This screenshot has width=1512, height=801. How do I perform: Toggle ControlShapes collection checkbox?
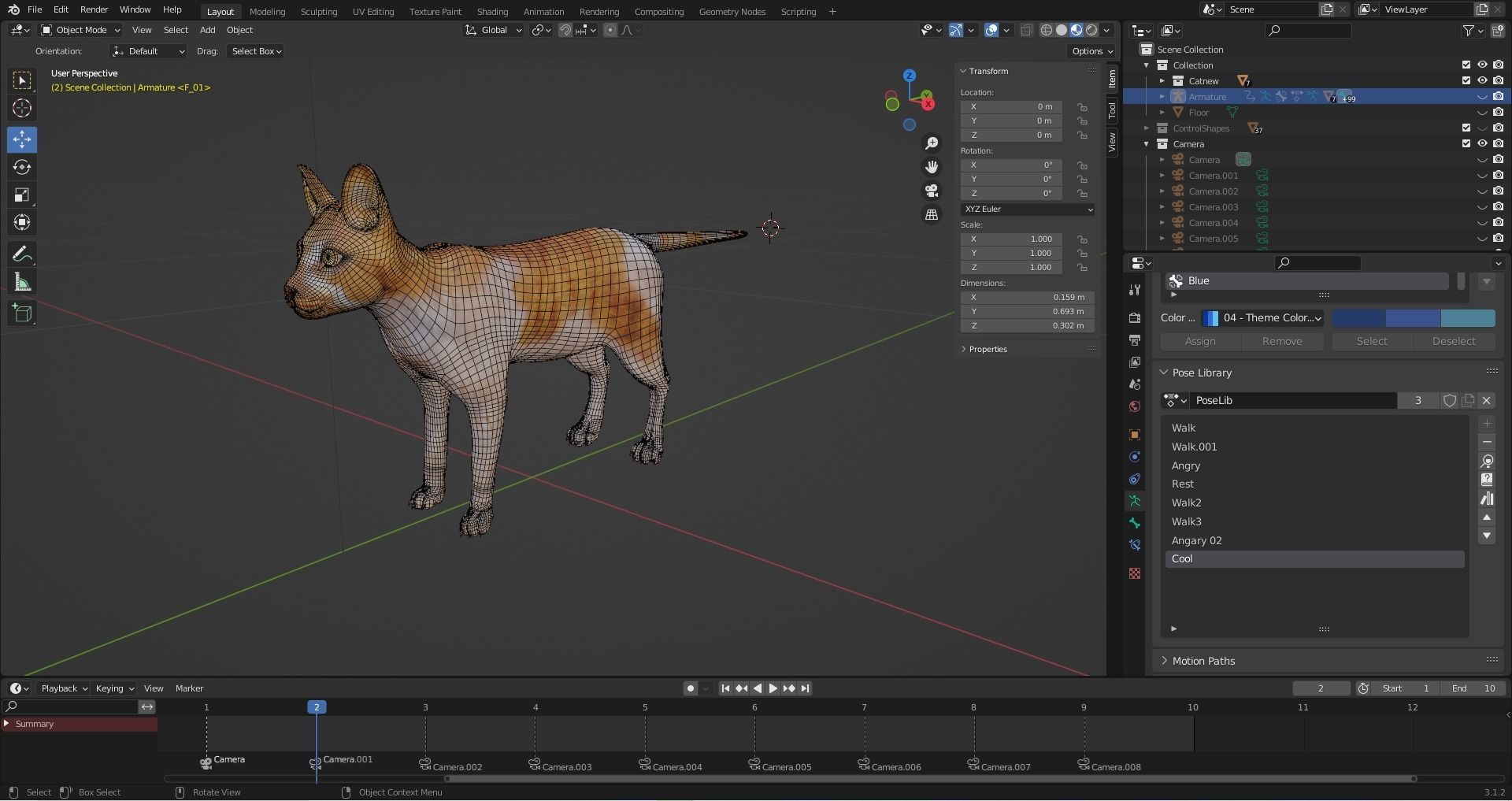pos(1466,128)
